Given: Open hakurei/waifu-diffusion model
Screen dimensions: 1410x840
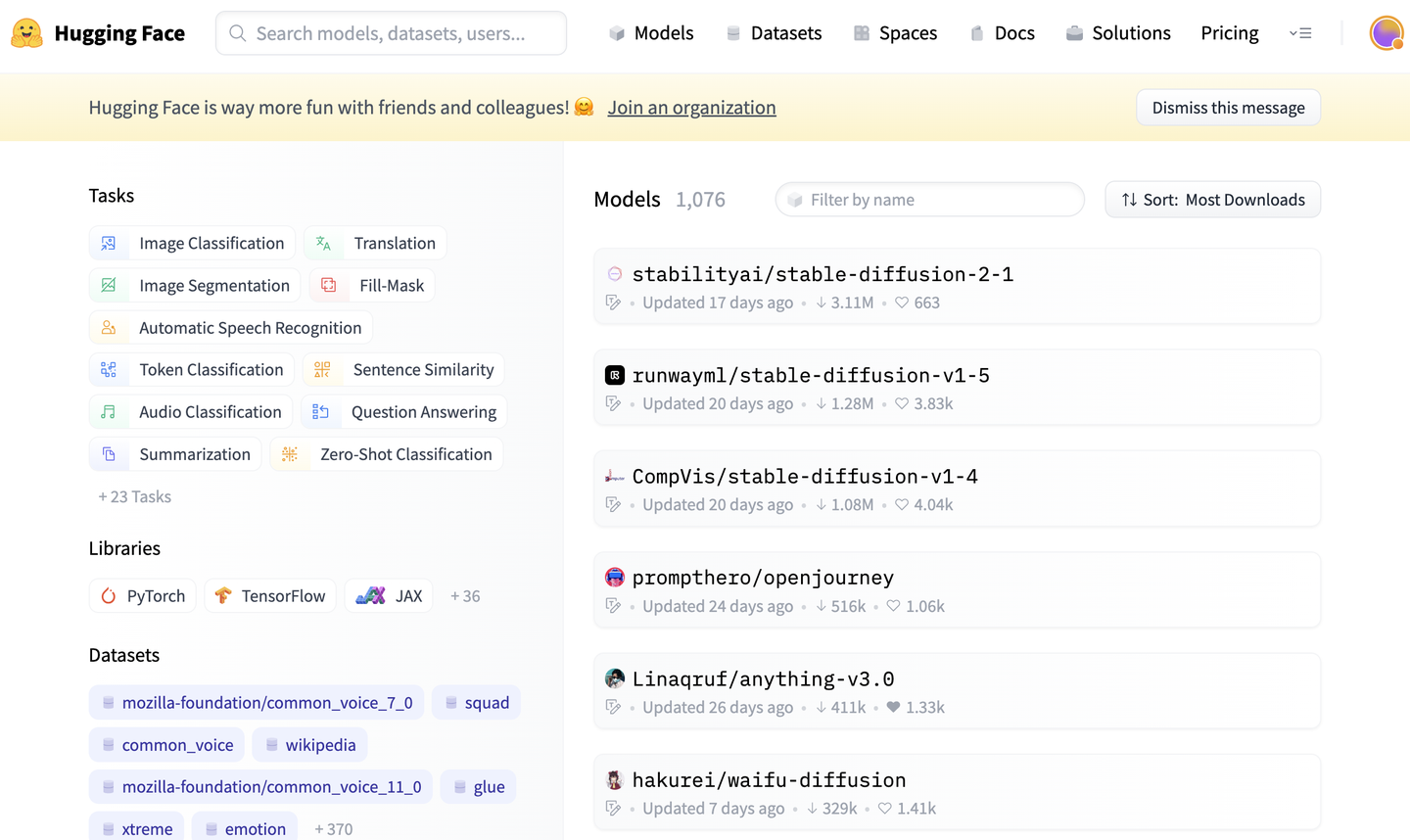Looking at the screenshot, I should coord(957,792).
